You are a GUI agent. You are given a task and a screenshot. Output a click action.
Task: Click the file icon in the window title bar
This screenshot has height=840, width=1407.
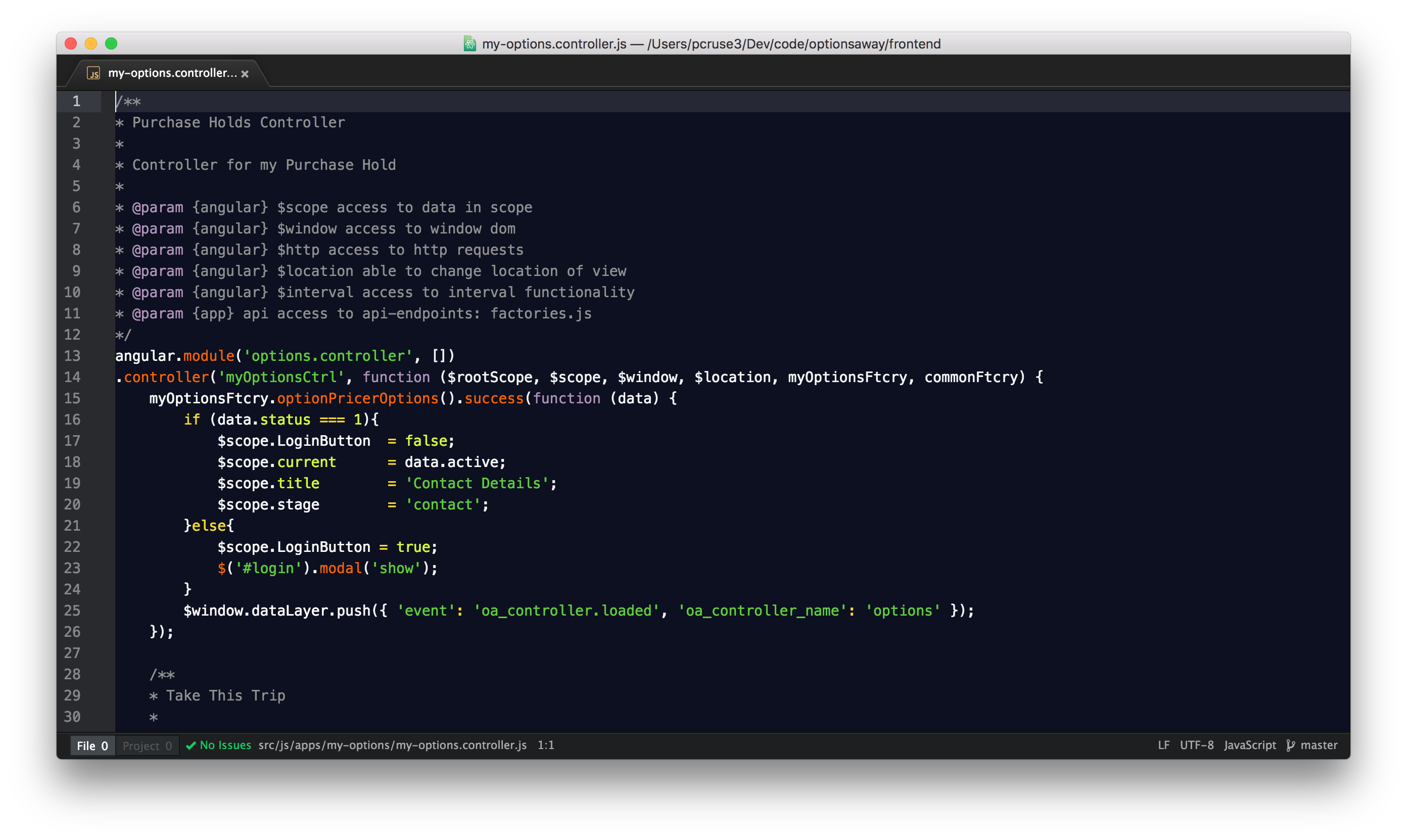point(470,43)
